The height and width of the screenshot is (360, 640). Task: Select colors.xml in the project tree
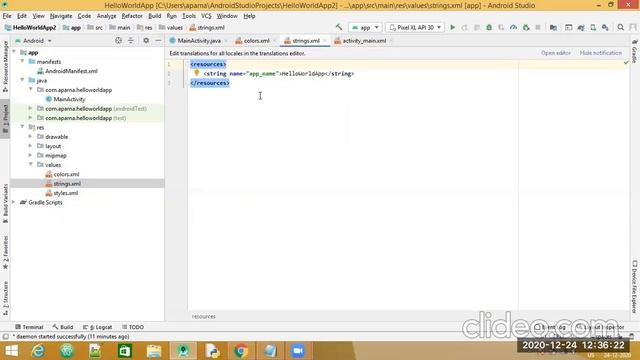[x=67, y=174]
